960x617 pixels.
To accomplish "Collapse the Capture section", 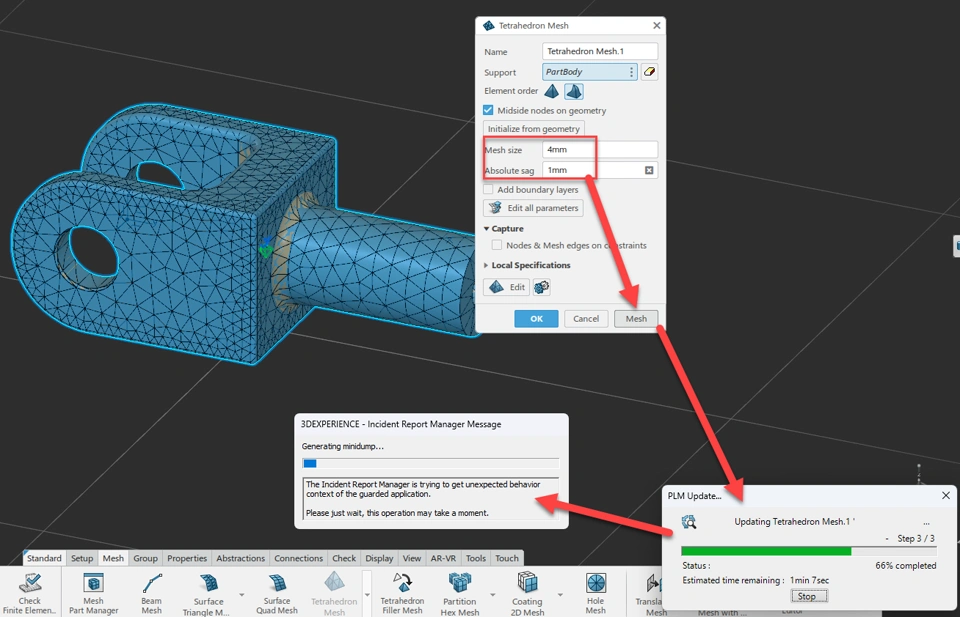I will (x=487, y=228).
